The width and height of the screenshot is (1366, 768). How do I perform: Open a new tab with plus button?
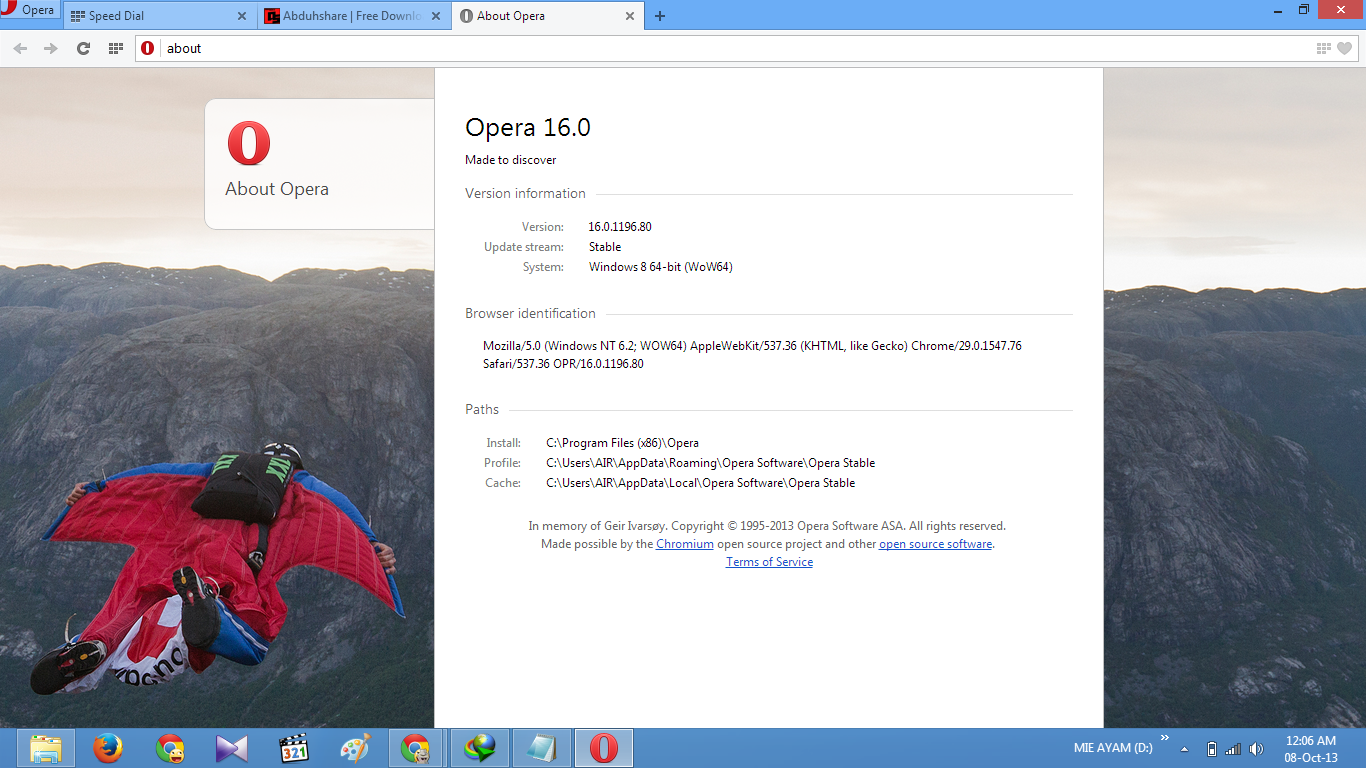[660, 16]
